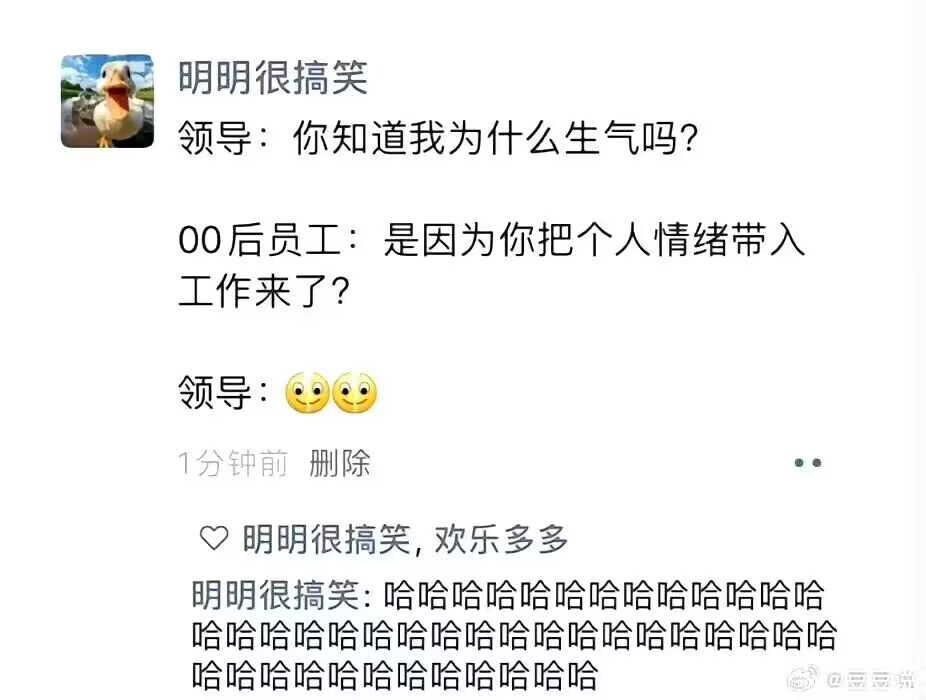926x700 pixels.
Task: Click the last row of 哈哈 comment
Action: (x=395, y=676)
